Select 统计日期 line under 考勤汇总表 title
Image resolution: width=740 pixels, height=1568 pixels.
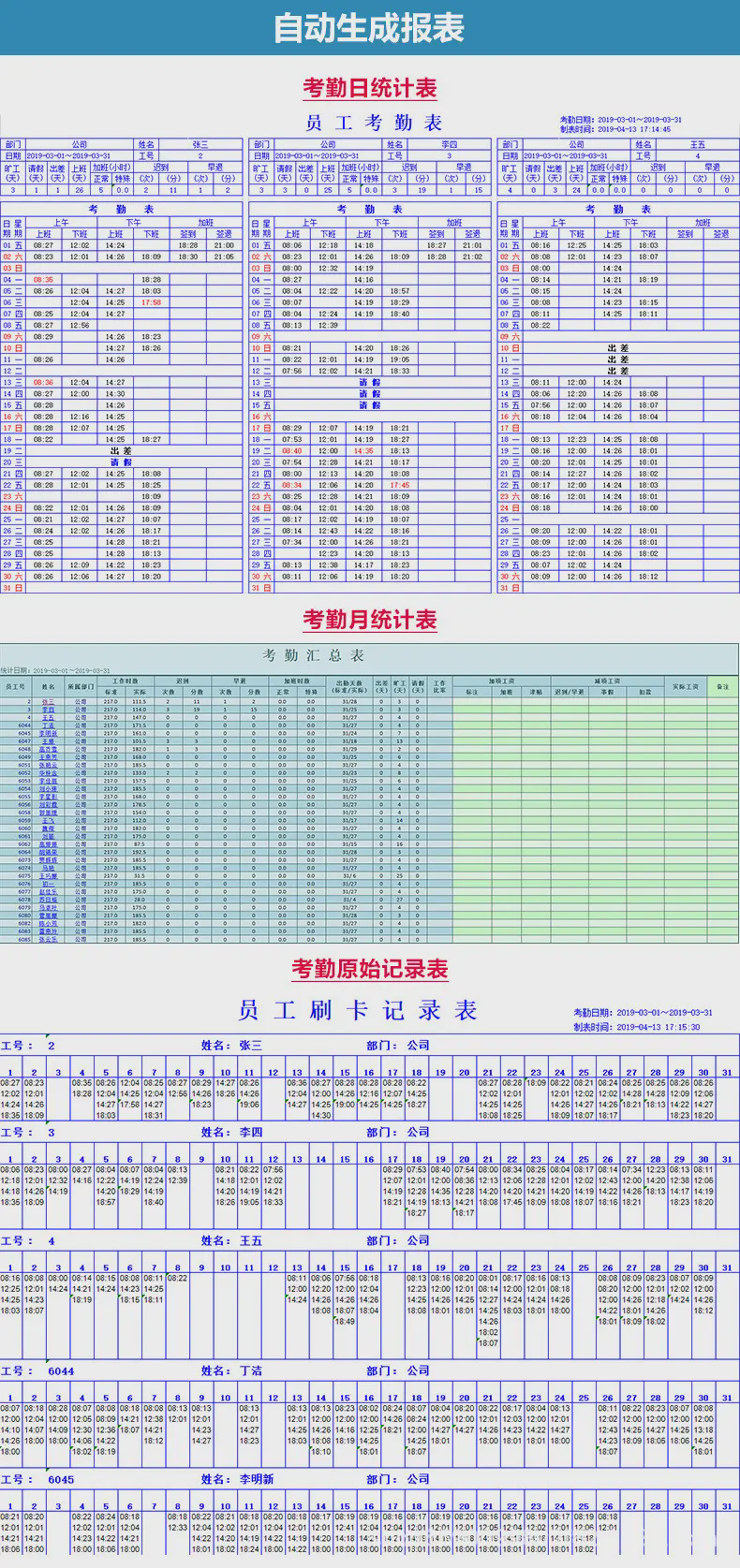click(55, 670)
